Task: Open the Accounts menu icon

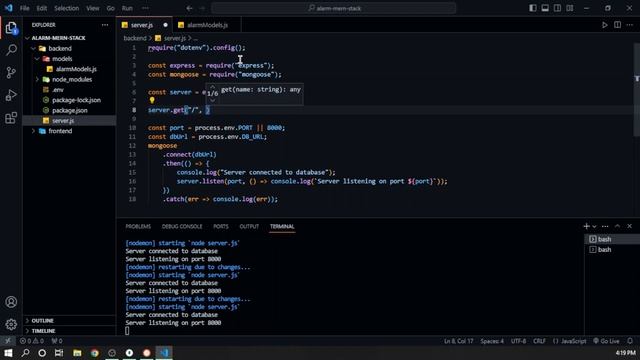Action: (11, 302)
